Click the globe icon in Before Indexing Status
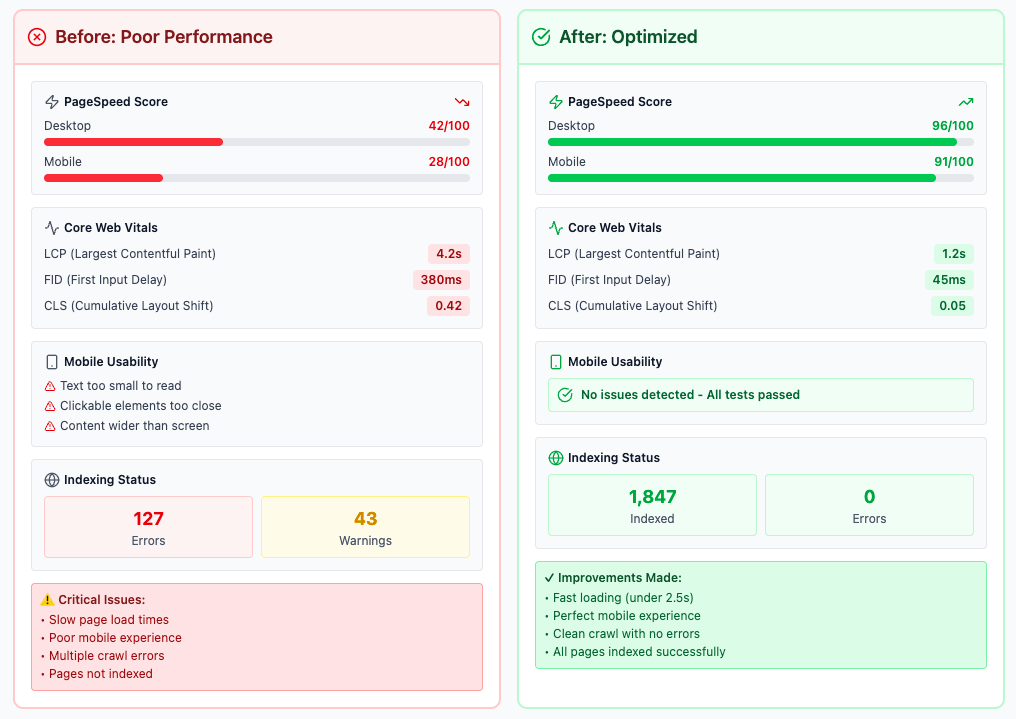The image size is (1016, 719). point(52,480)
